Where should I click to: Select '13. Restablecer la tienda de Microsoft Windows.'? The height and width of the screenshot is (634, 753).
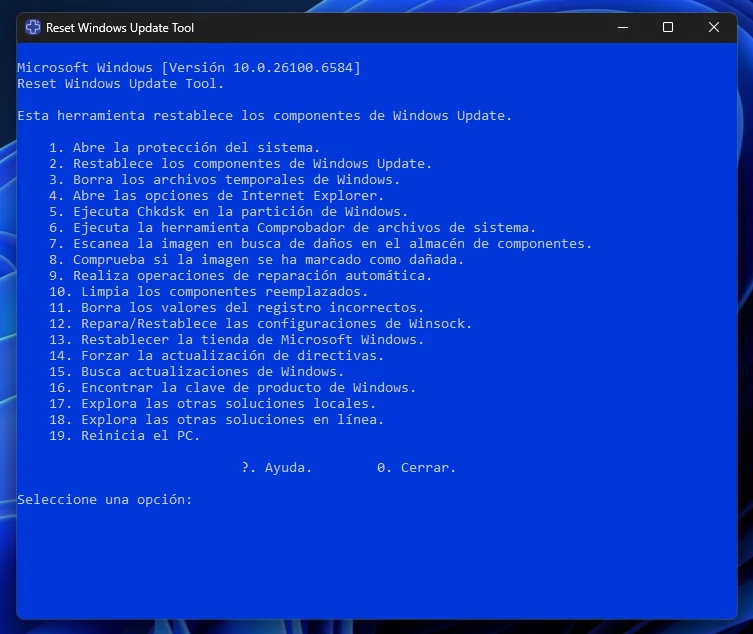tap(236, 340)
